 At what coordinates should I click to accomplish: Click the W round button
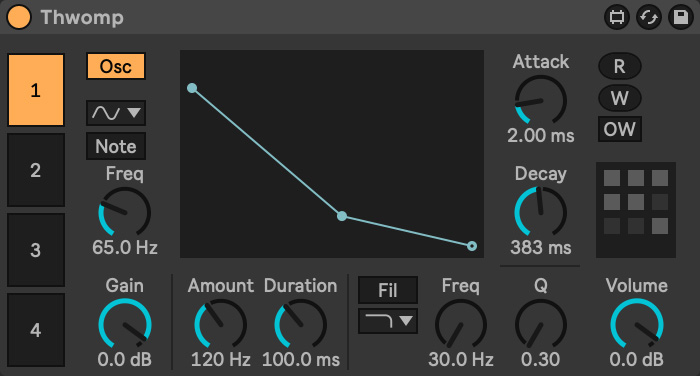tap(620, 98)
